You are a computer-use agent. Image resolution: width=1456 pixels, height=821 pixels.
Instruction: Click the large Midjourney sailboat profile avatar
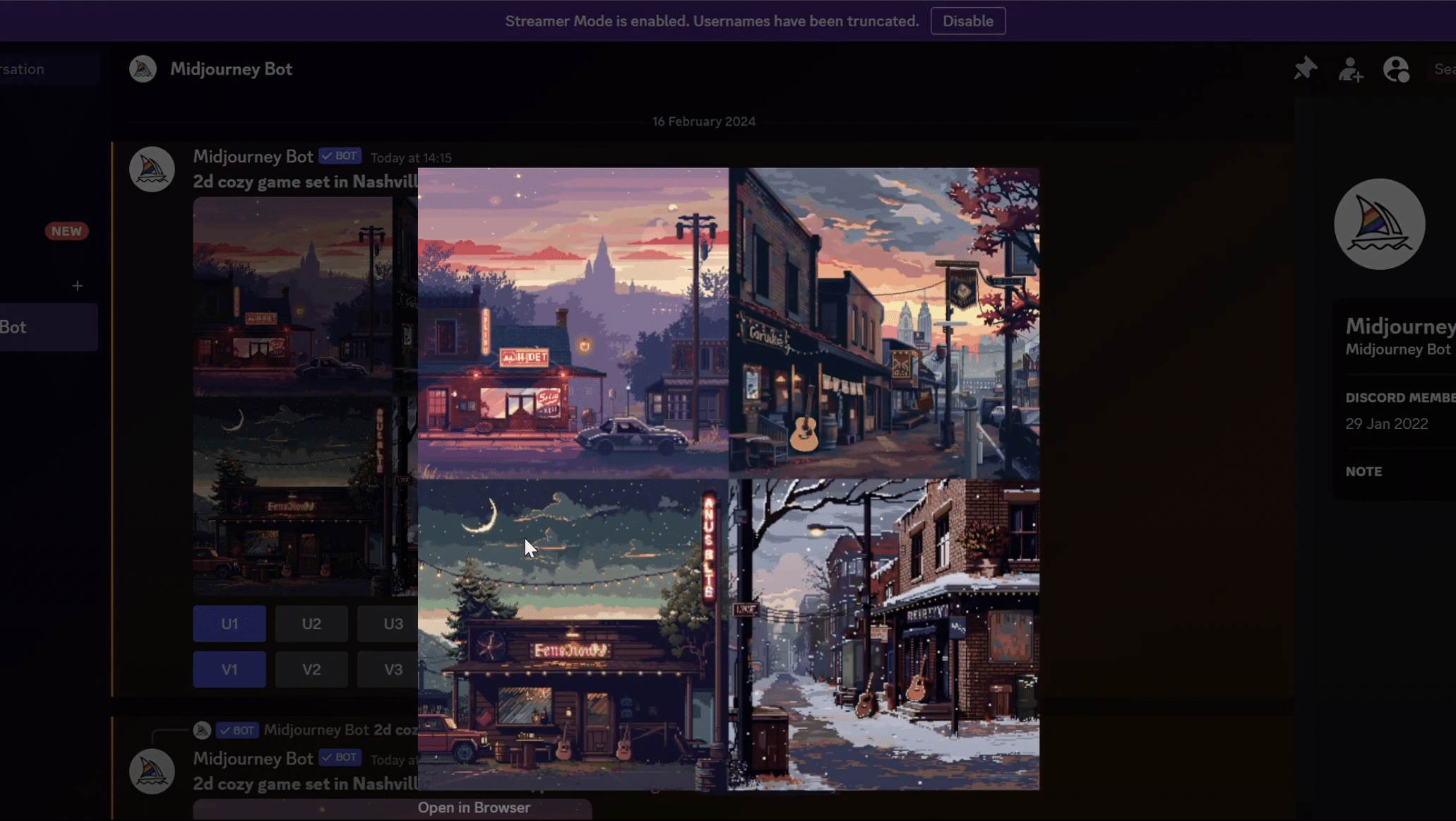[x=1379, y=224]
